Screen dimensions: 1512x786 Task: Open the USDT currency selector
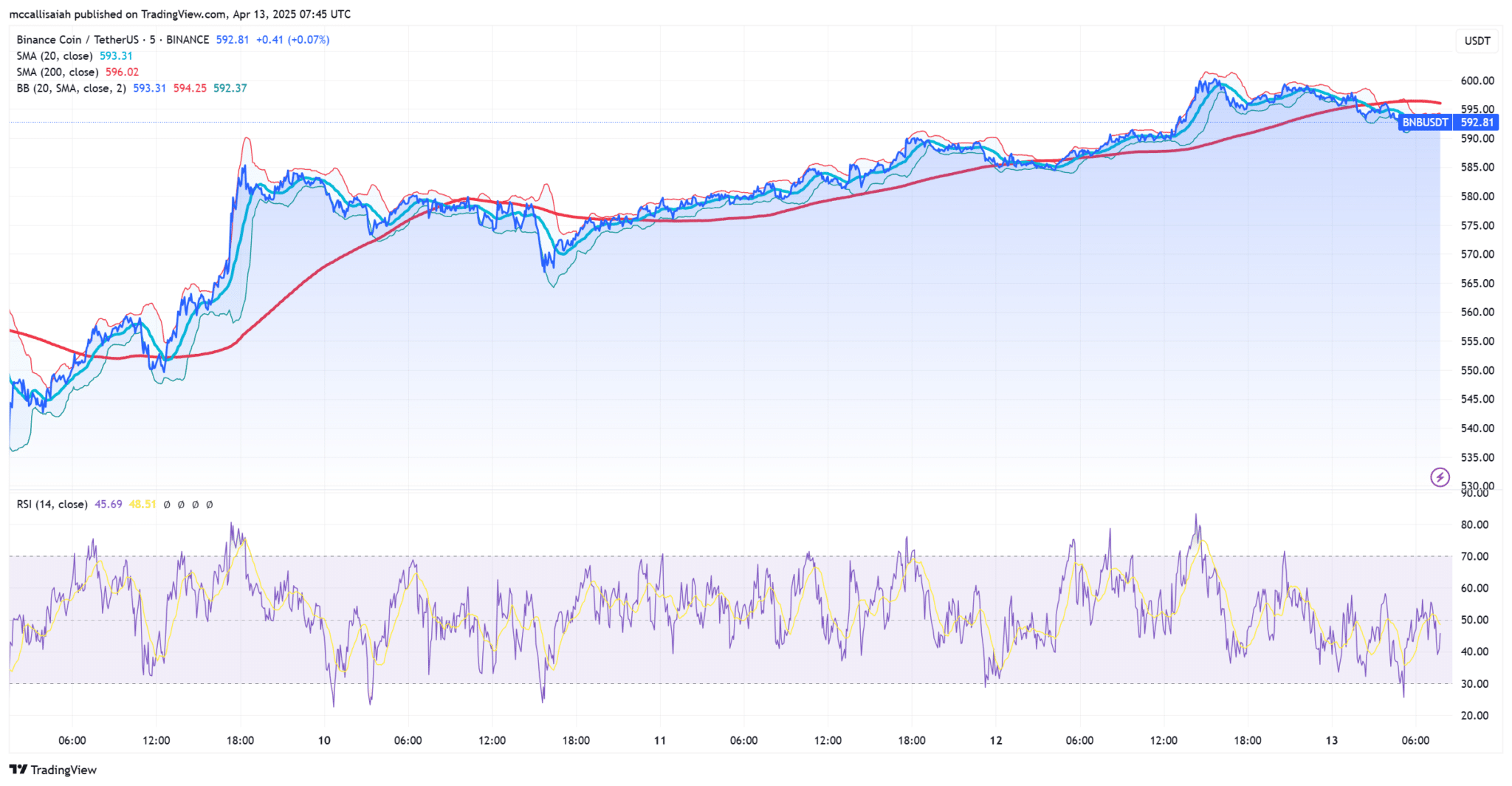(x=1477, y=41)
